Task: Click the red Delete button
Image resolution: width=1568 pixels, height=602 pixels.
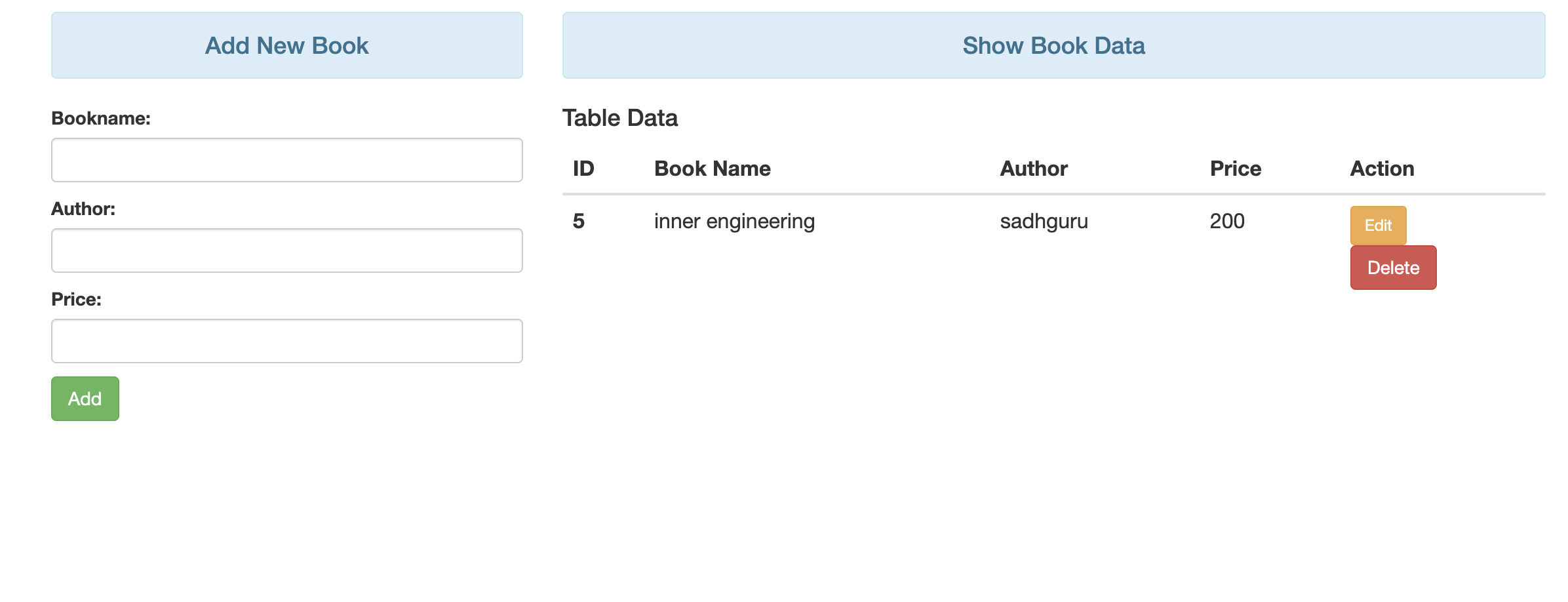Action: point(1393,268)
